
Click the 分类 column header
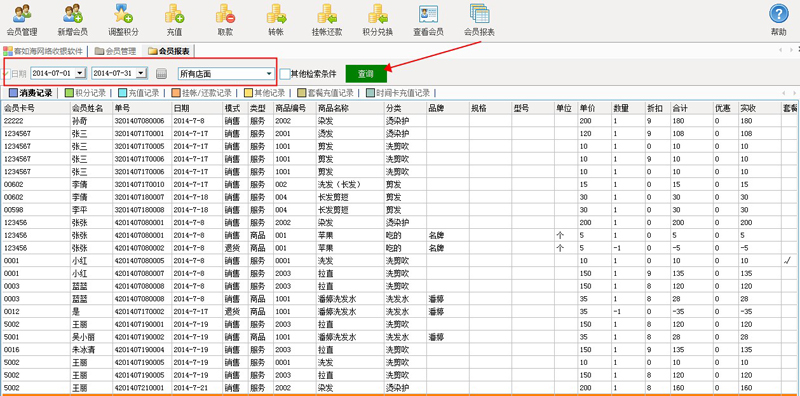point(405,108)
